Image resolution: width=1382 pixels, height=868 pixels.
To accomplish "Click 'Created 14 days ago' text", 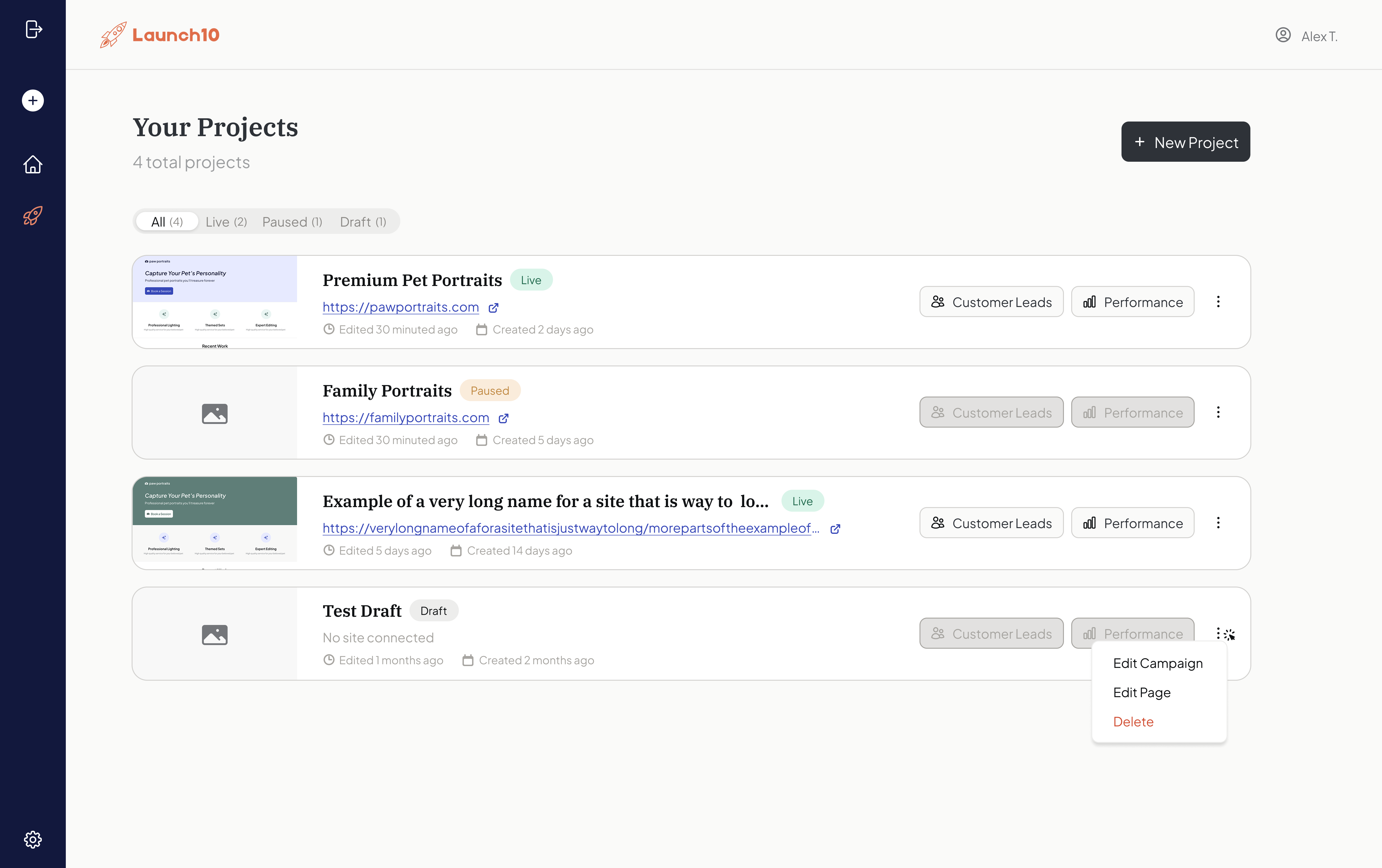I will [x=519, y=551].
